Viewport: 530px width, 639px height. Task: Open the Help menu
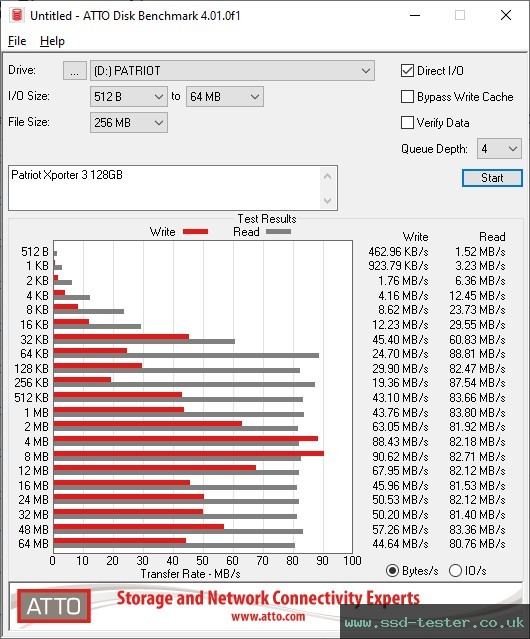(52, 41)
